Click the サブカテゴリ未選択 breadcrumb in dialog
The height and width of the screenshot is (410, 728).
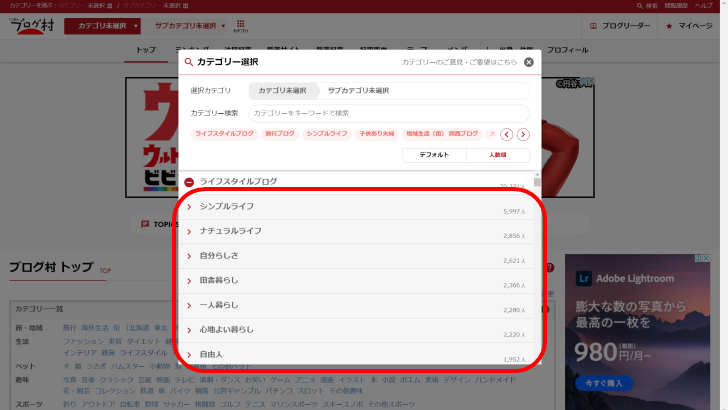coord(358,91)
